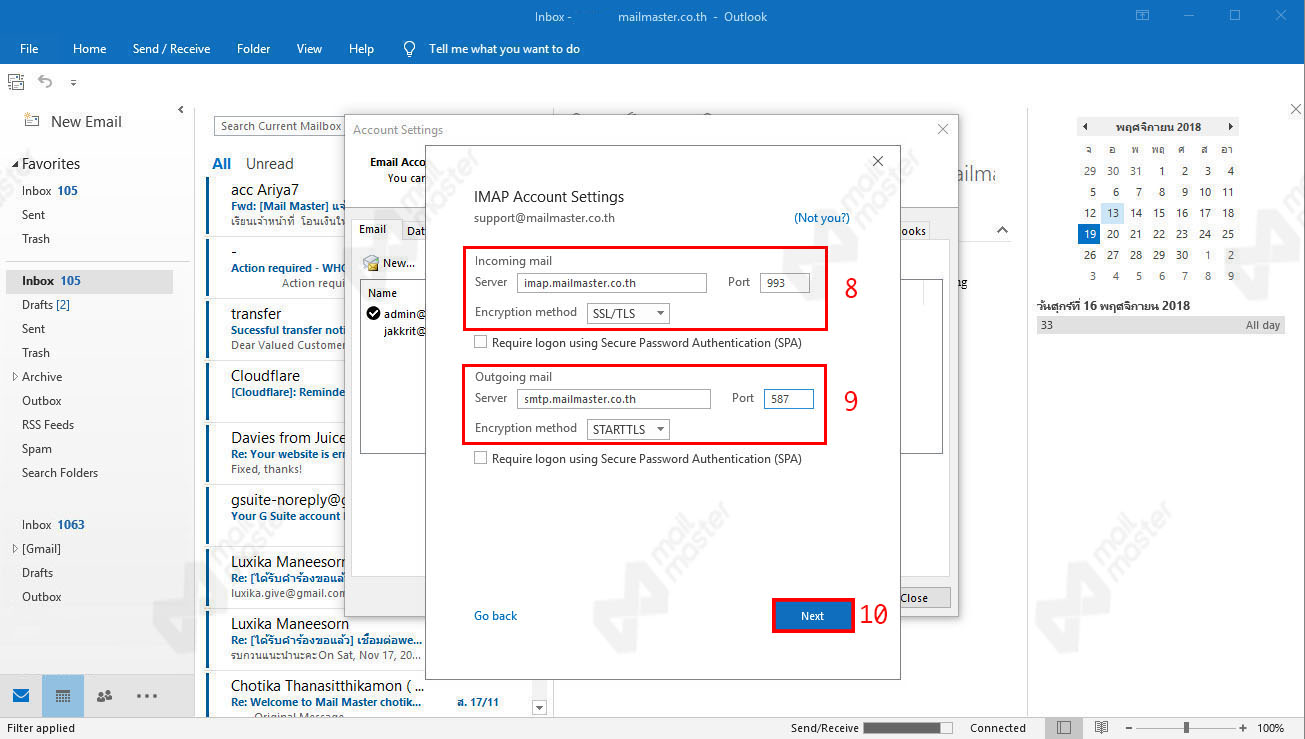Click the (Not you?) link
Viewport: 1305px width, 739px height.
coord(822,217)
